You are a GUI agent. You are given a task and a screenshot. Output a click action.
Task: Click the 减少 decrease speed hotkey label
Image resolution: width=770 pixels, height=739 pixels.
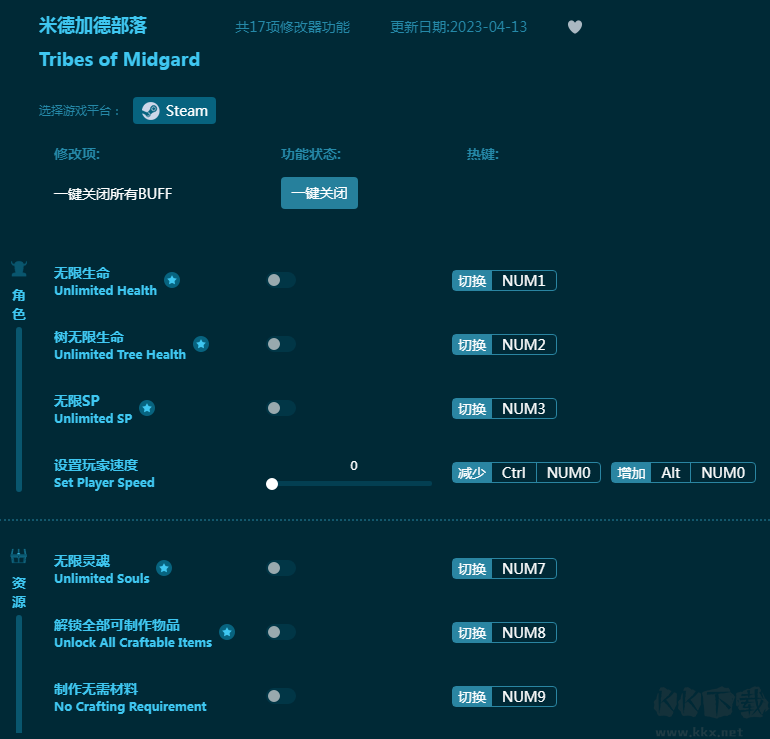tap(471, 473)
